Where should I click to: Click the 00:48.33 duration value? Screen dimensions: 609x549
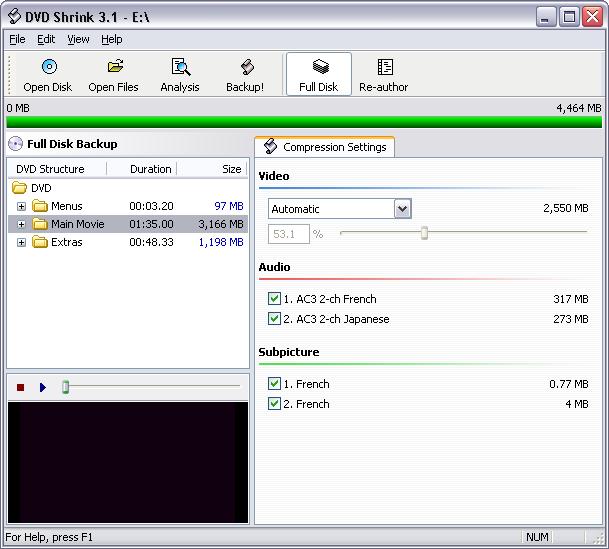point(151,242)
